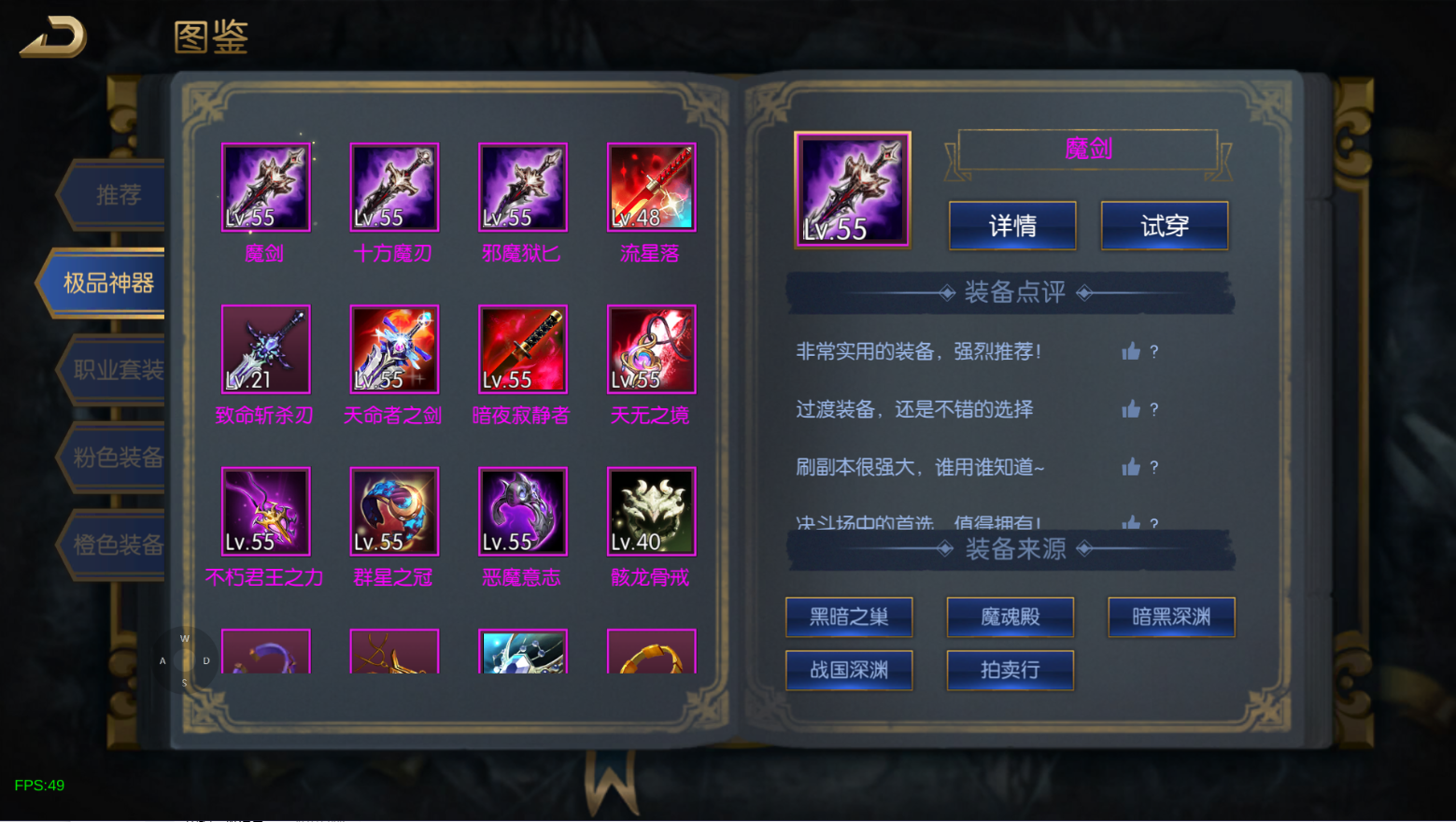The width and height of the screenshot is (1456, 822).
Task: Open the 详情 details button
Action: point(1012,226)
